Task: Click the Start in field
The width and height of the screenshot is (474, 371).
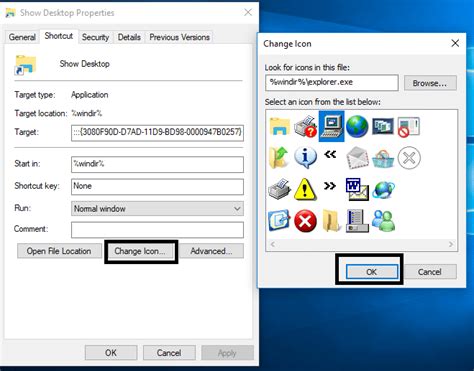Action: pos(157,164)
